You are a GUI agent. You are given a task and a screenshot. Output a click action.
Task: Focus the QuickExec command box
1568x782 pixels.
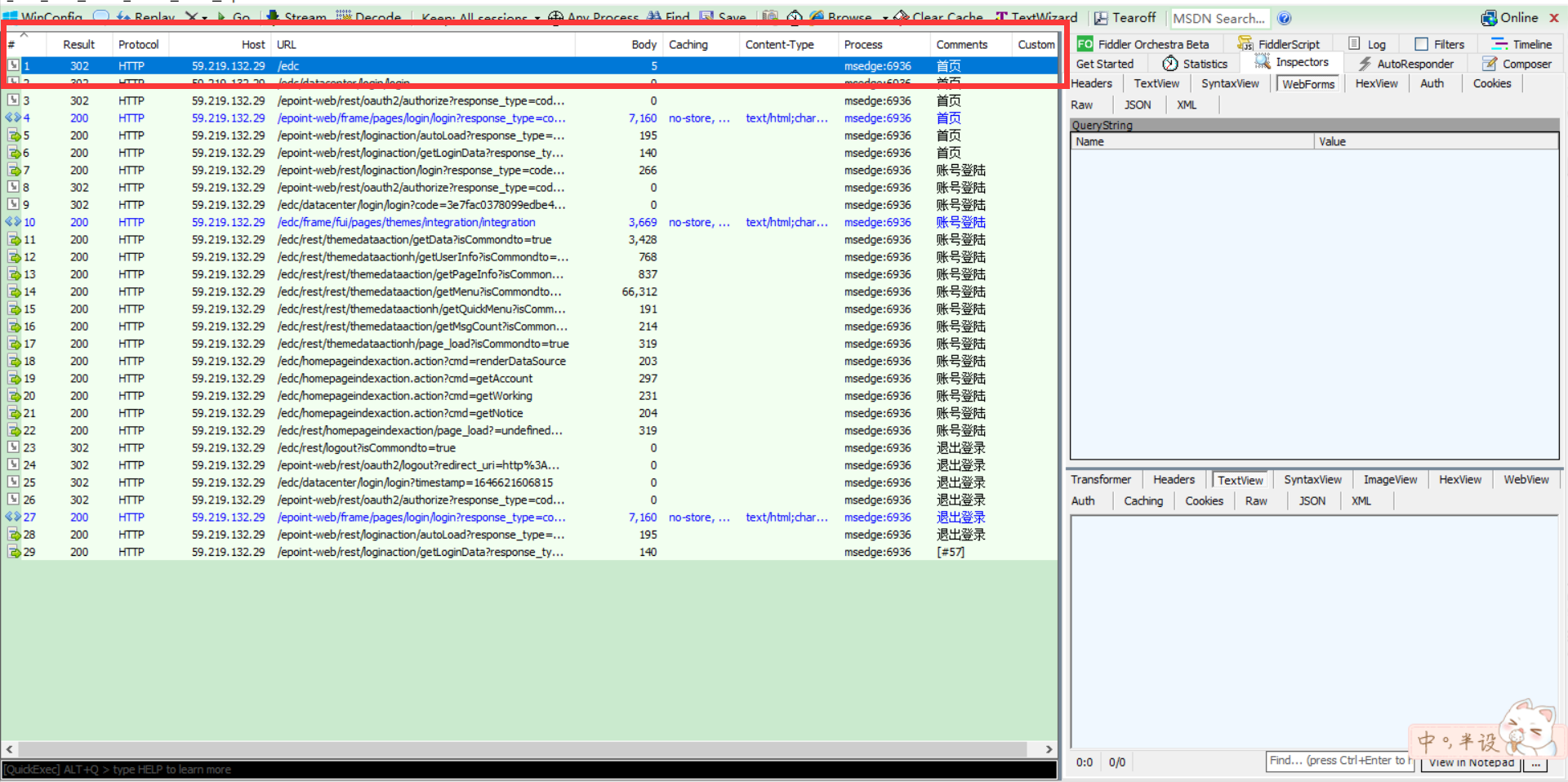[x=529, y=769]
